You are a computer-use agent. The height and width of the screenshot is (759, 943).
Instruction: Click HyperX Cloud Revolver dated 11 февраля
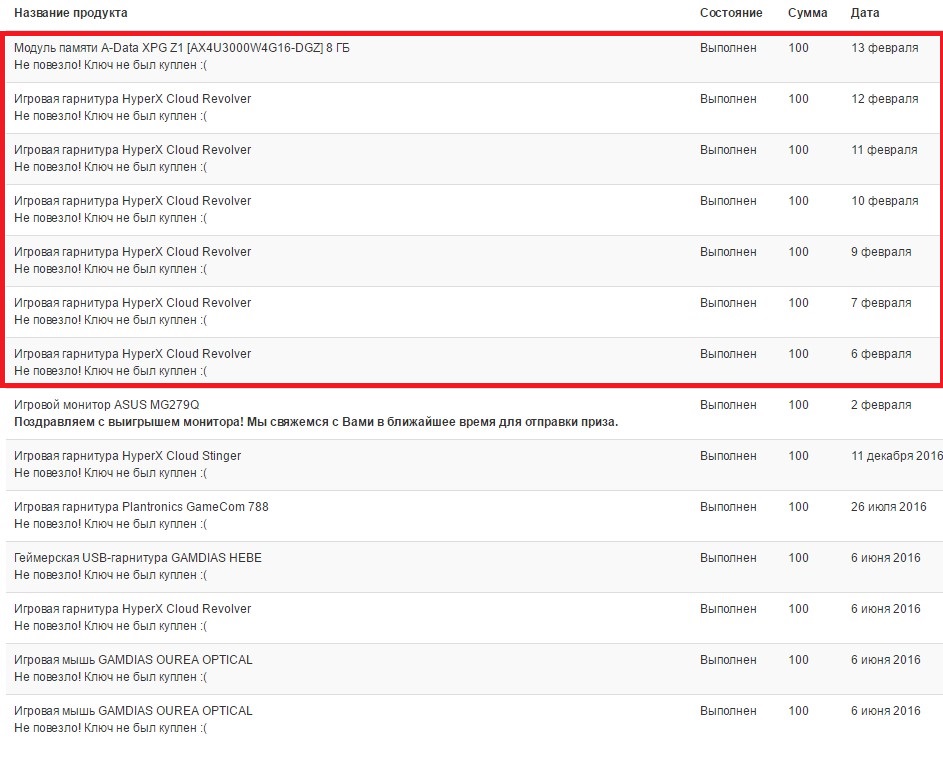132,150
